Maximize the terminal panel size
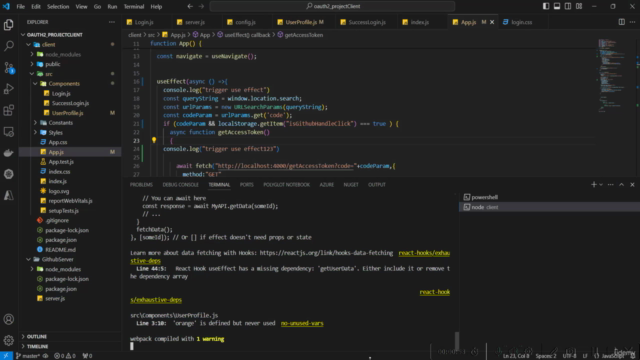Viewport: 640px width, 360px height. pos(621,184)
